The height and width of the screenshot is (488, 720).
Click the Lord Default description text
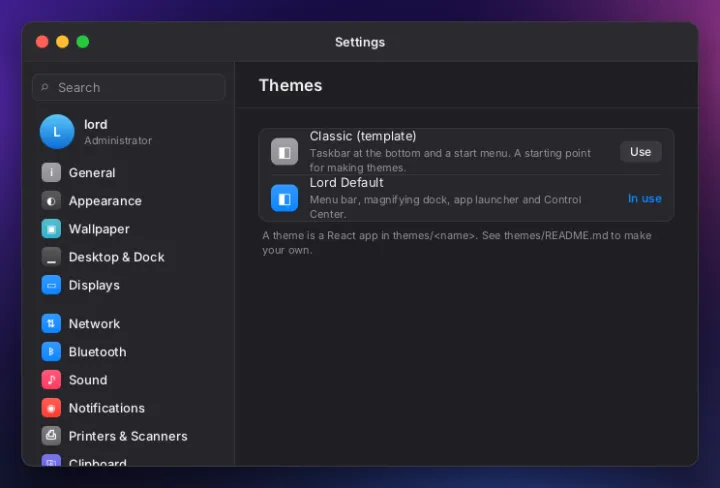click(445, 207)
